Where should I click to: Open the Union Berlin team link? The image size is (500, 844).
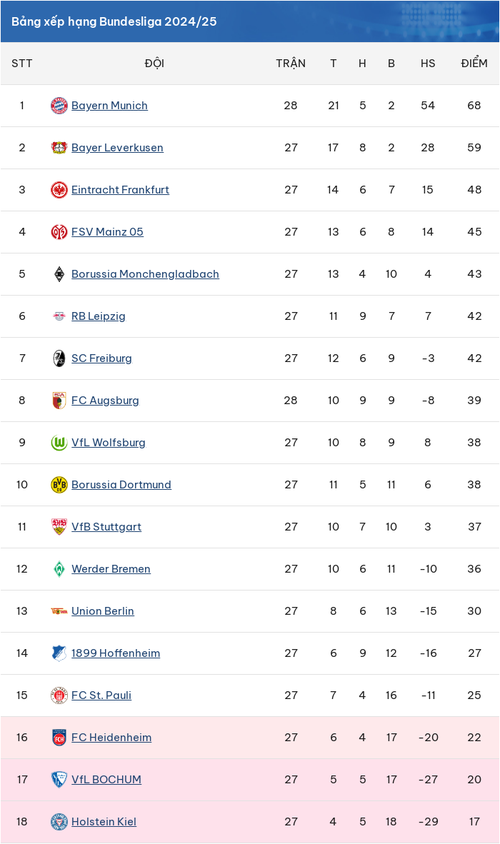click(x=103, y=611)
